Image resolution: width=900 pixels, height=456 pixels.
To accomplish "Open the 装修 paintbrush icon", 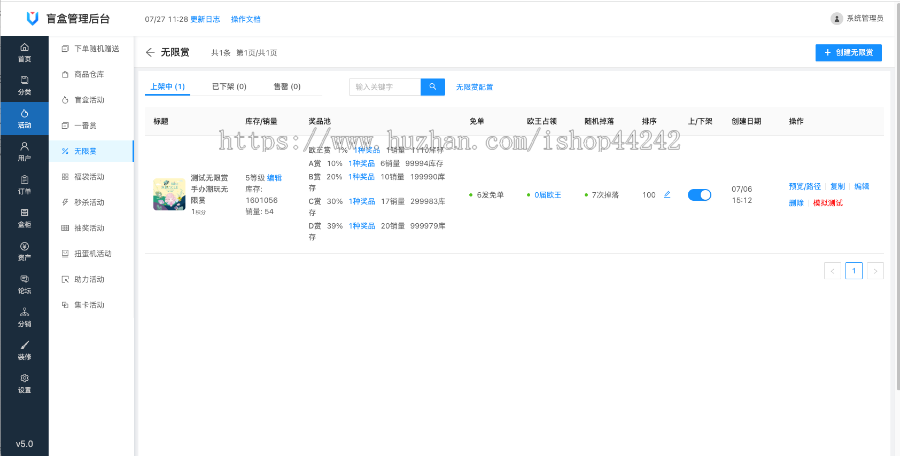I will click(x=24, y=345).
